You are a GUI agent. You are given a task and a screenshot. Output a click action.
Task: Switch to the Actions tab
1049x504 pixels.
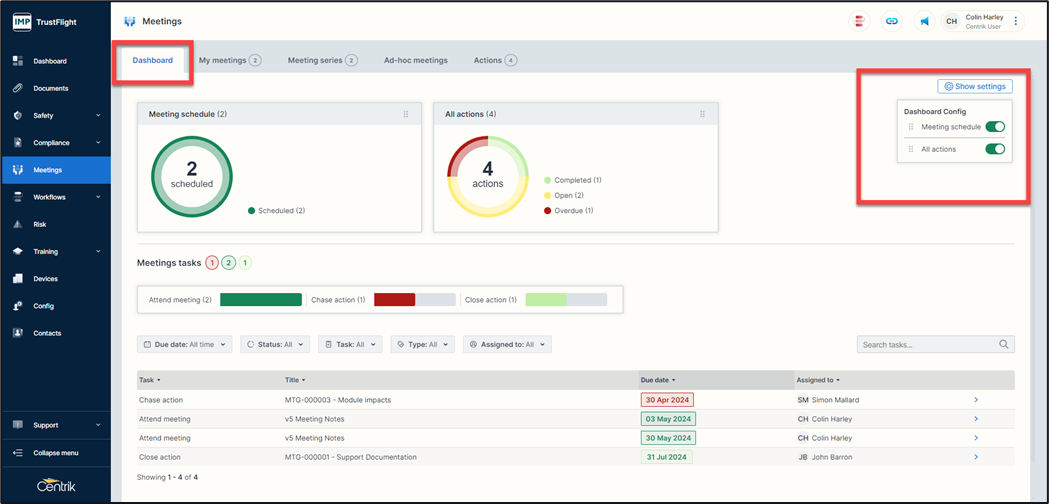coord(495,60)
